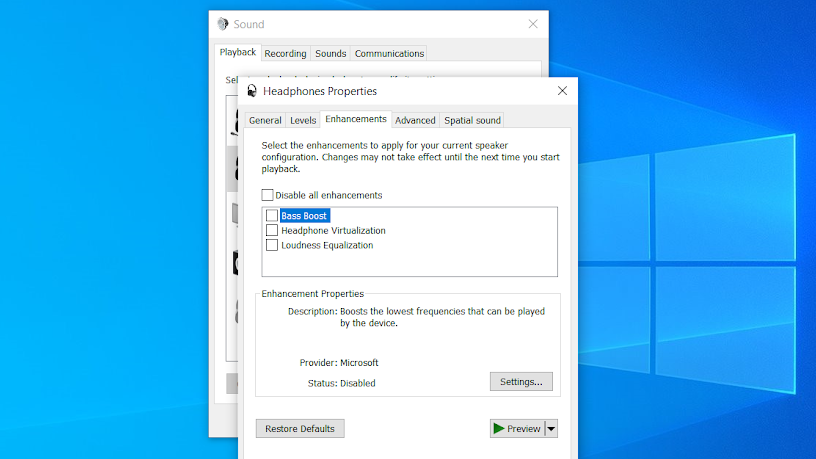Select Playback tab in Sound window

tap(238, 53)
